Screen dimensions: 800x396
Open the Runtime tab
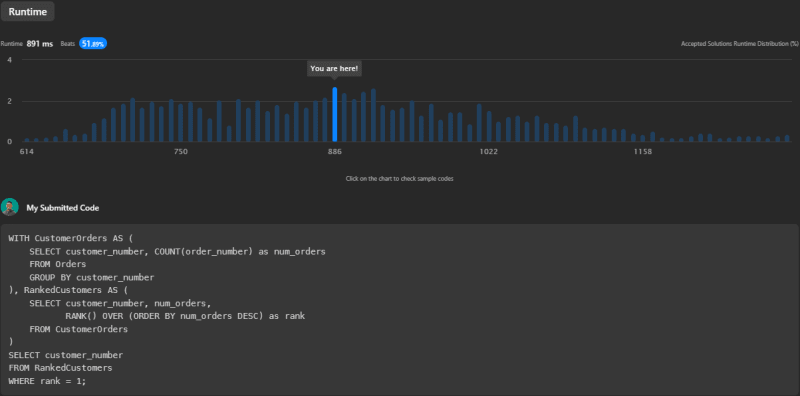[x=28, y=12]
